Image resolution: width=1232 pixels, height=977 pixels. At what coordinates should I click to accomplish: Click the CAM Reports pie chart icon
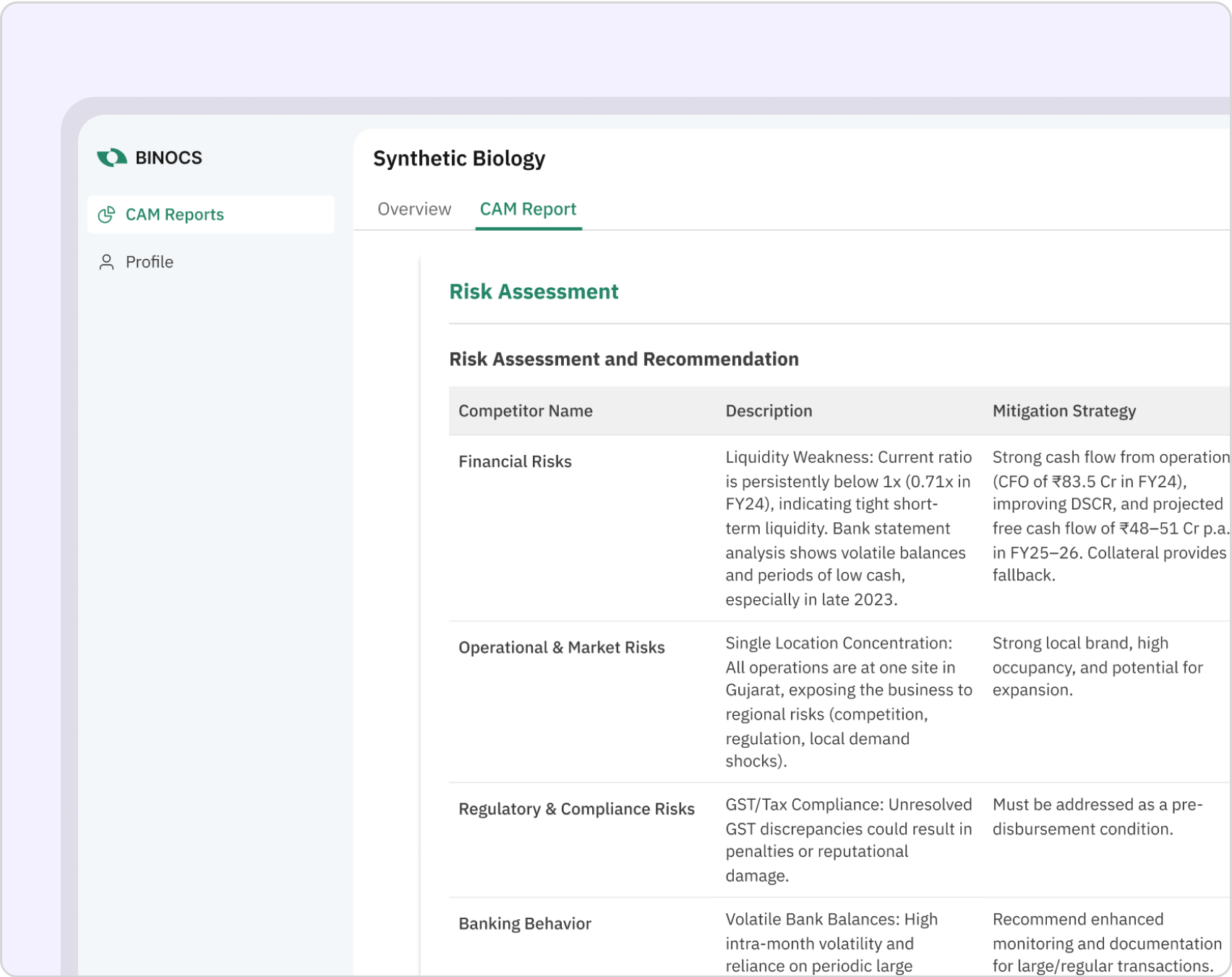[106, 215]
